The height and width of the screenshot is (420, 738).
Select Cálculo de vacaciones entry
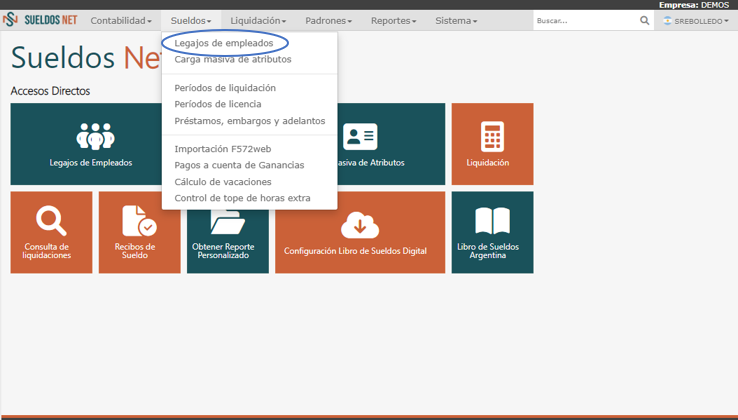pyautogui.click(x=223, y=182)
